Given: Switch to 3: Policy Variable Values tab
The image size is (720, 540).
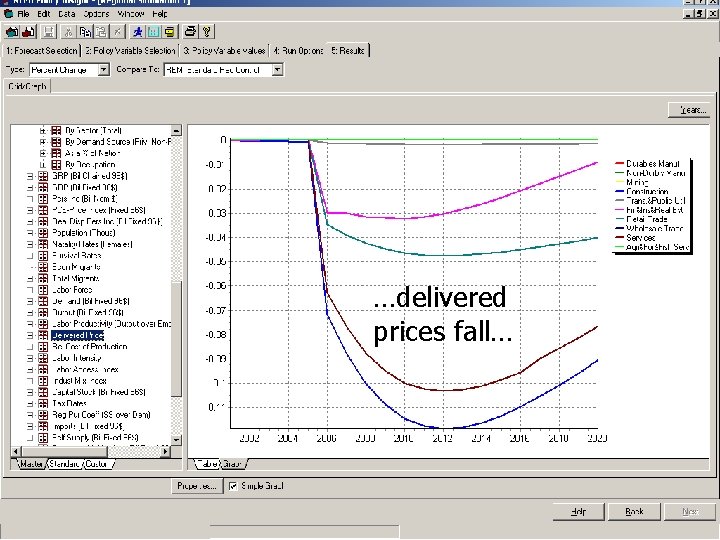Looking at the screenshot, I should 224,51.
